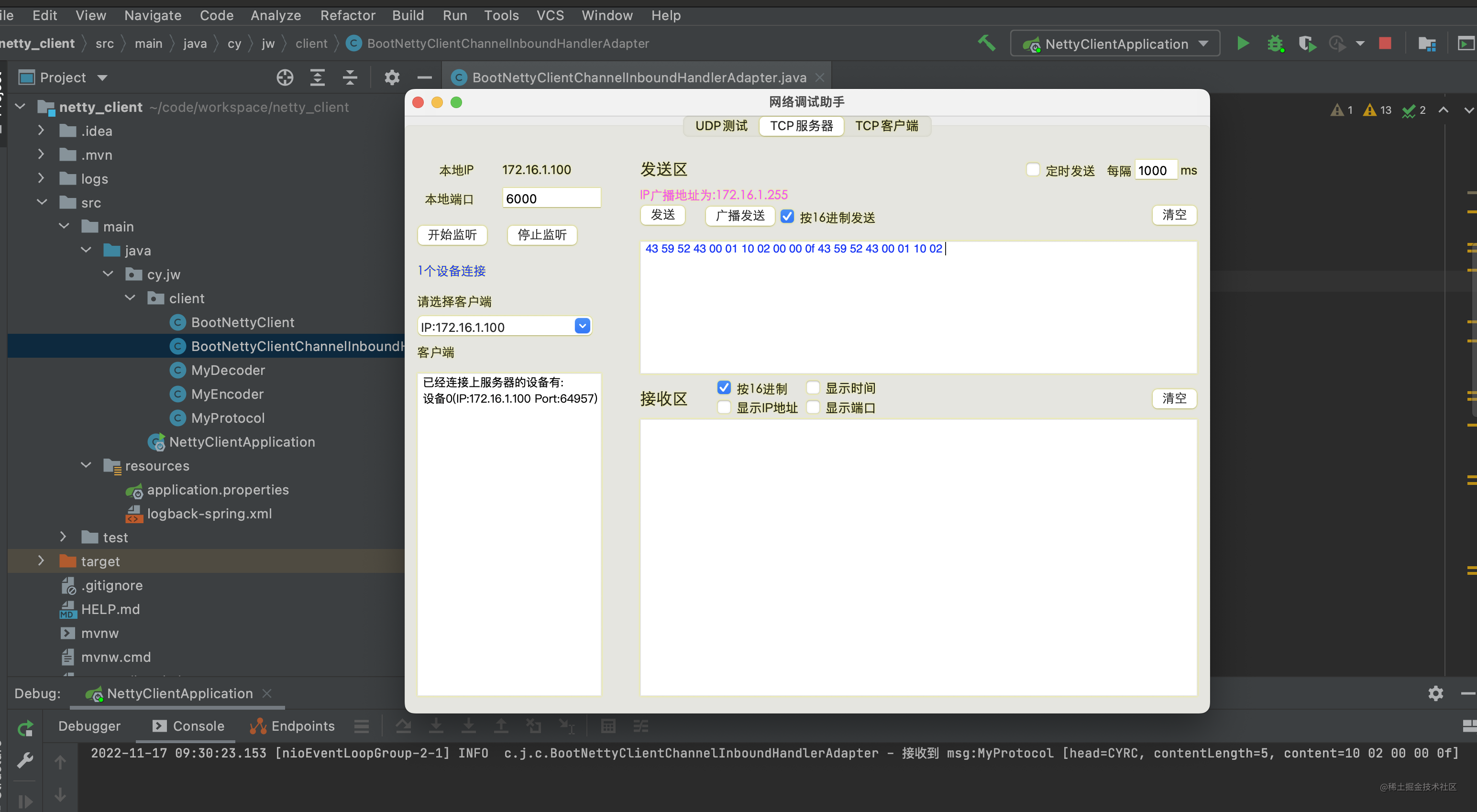Click the 发送 send button
The height and width of the screenshot is (812, 1477).
click(663, 215)
